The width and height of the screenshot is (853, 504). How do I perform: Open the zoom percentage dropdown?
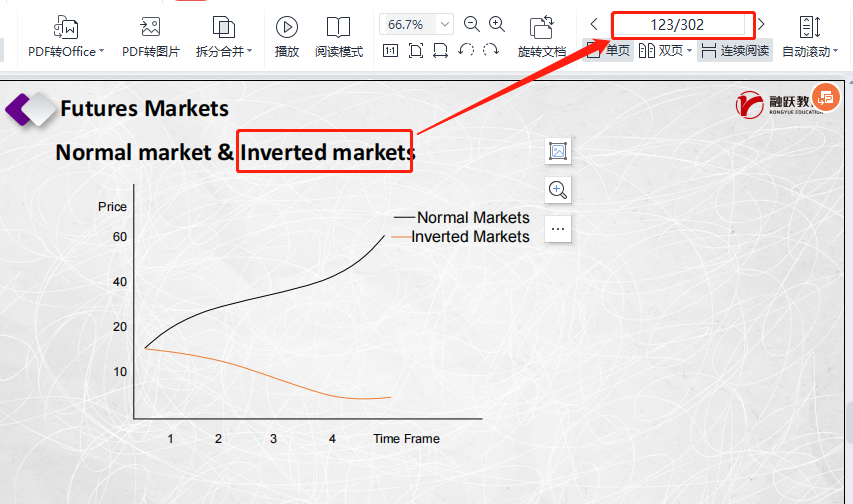click(445, 24)
